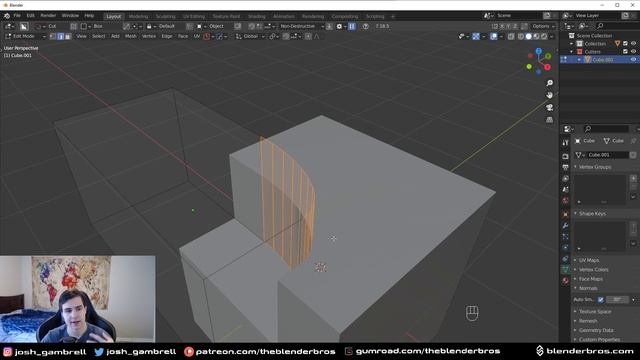Toggle Cutters collection exclude checkbox
The height and width of the screenshot is (360, 640).
[x=625, y=51]
